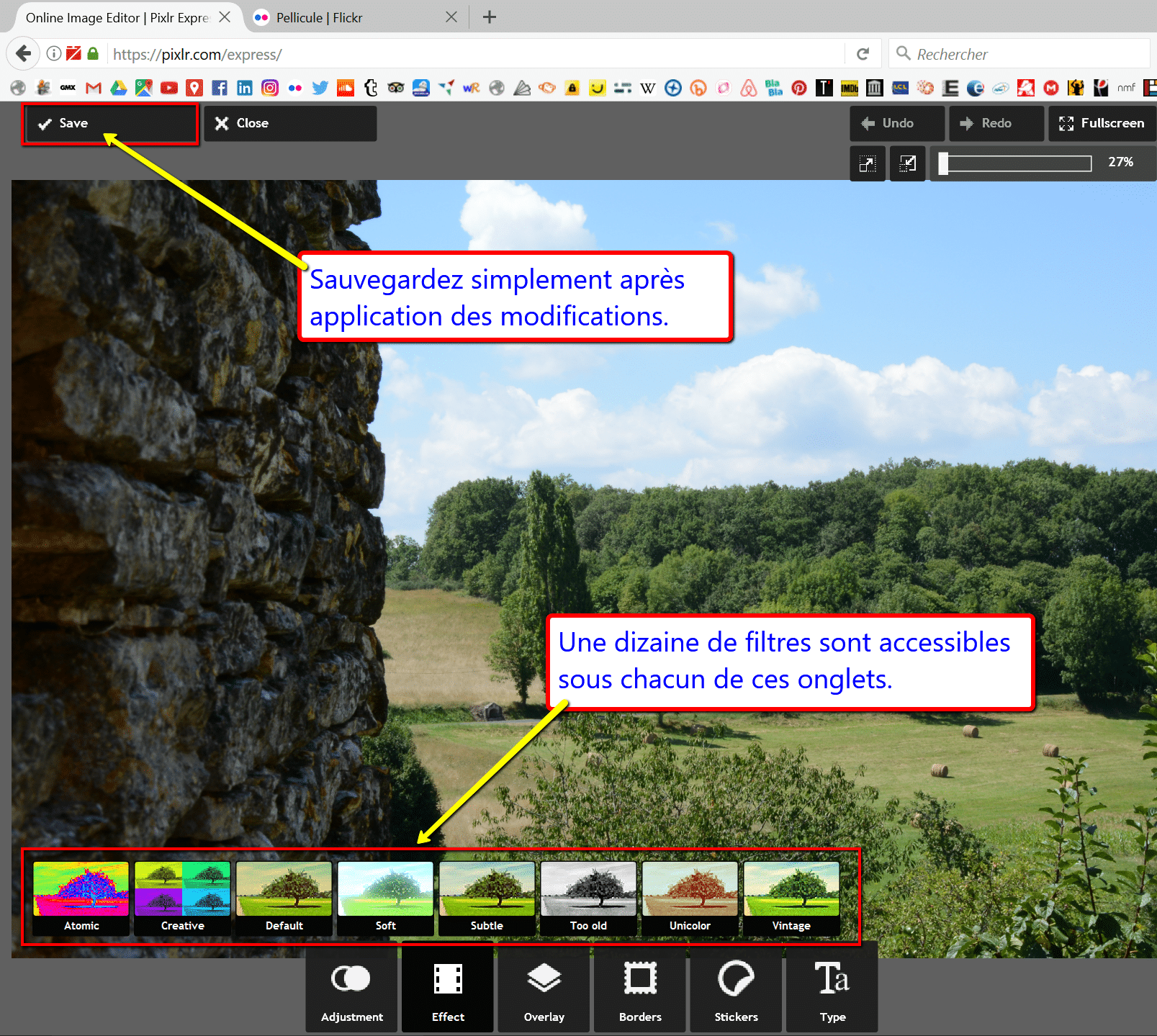Viewport: 1157px width, 1036px height.
Task: Close the current image
Action: tap(290, 124)
